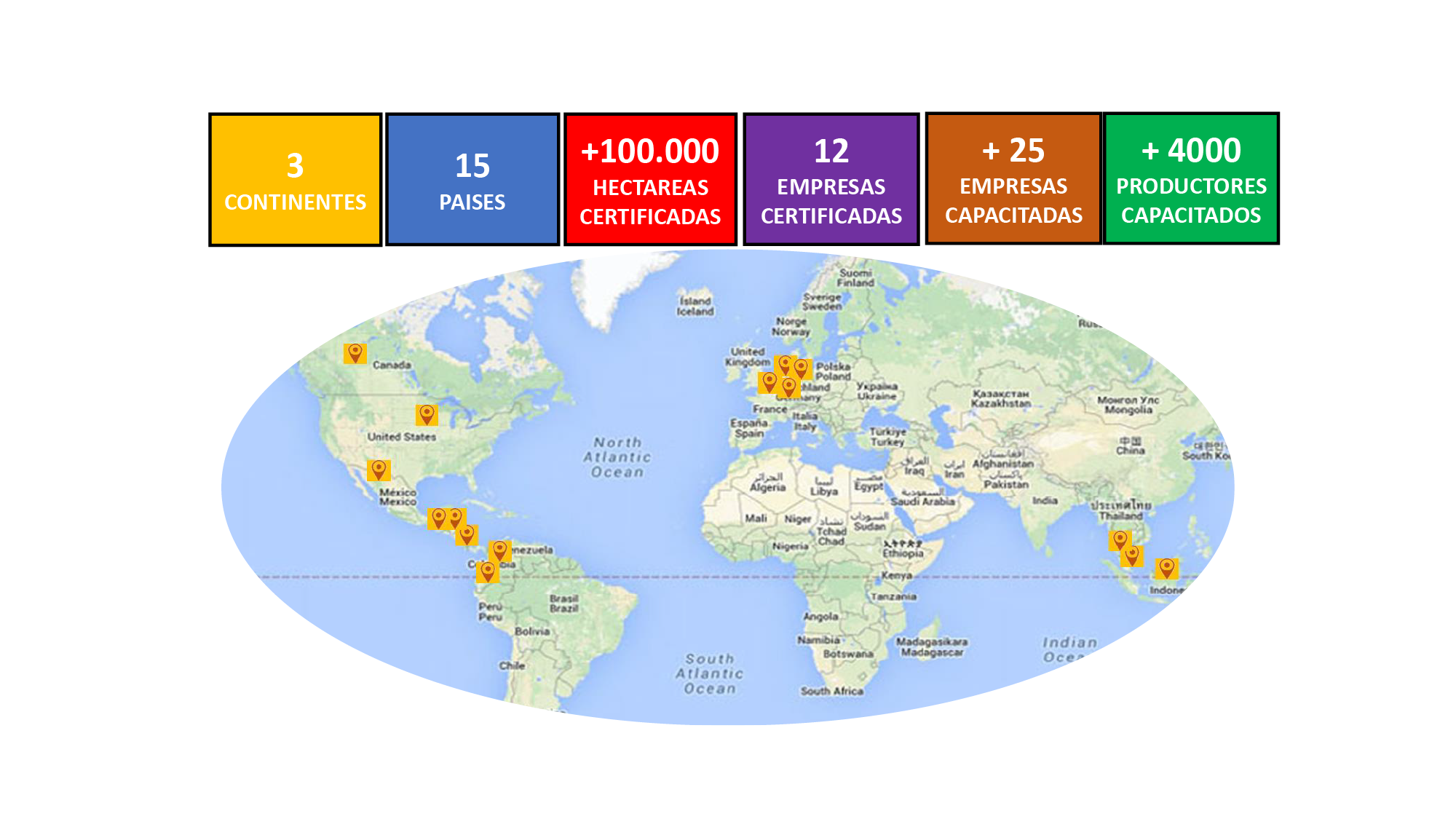Select the pin above the United States label

[427, 415]
